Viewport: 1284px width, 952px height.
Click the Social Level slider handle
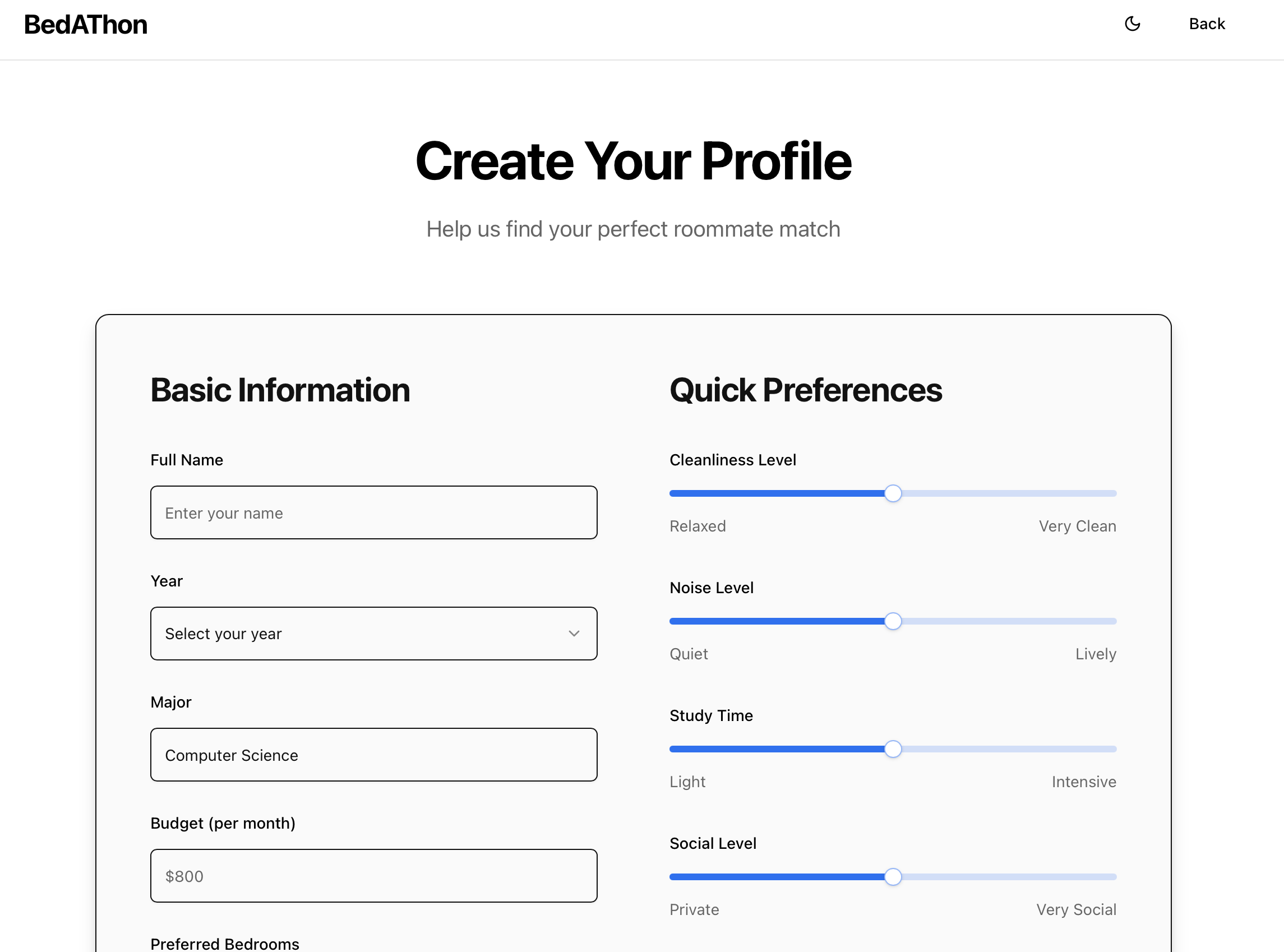[x=893, y=877]
